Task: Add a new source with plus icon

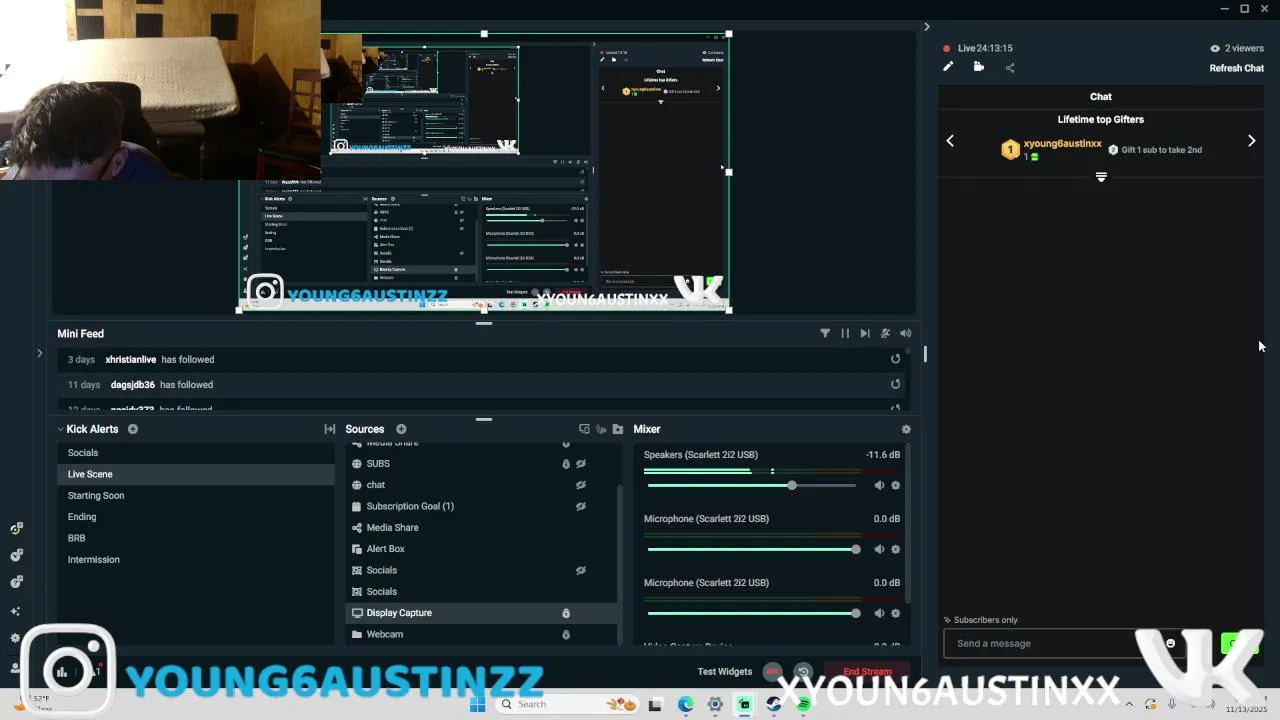Action: pyautogui.click(x=401, y=429)
